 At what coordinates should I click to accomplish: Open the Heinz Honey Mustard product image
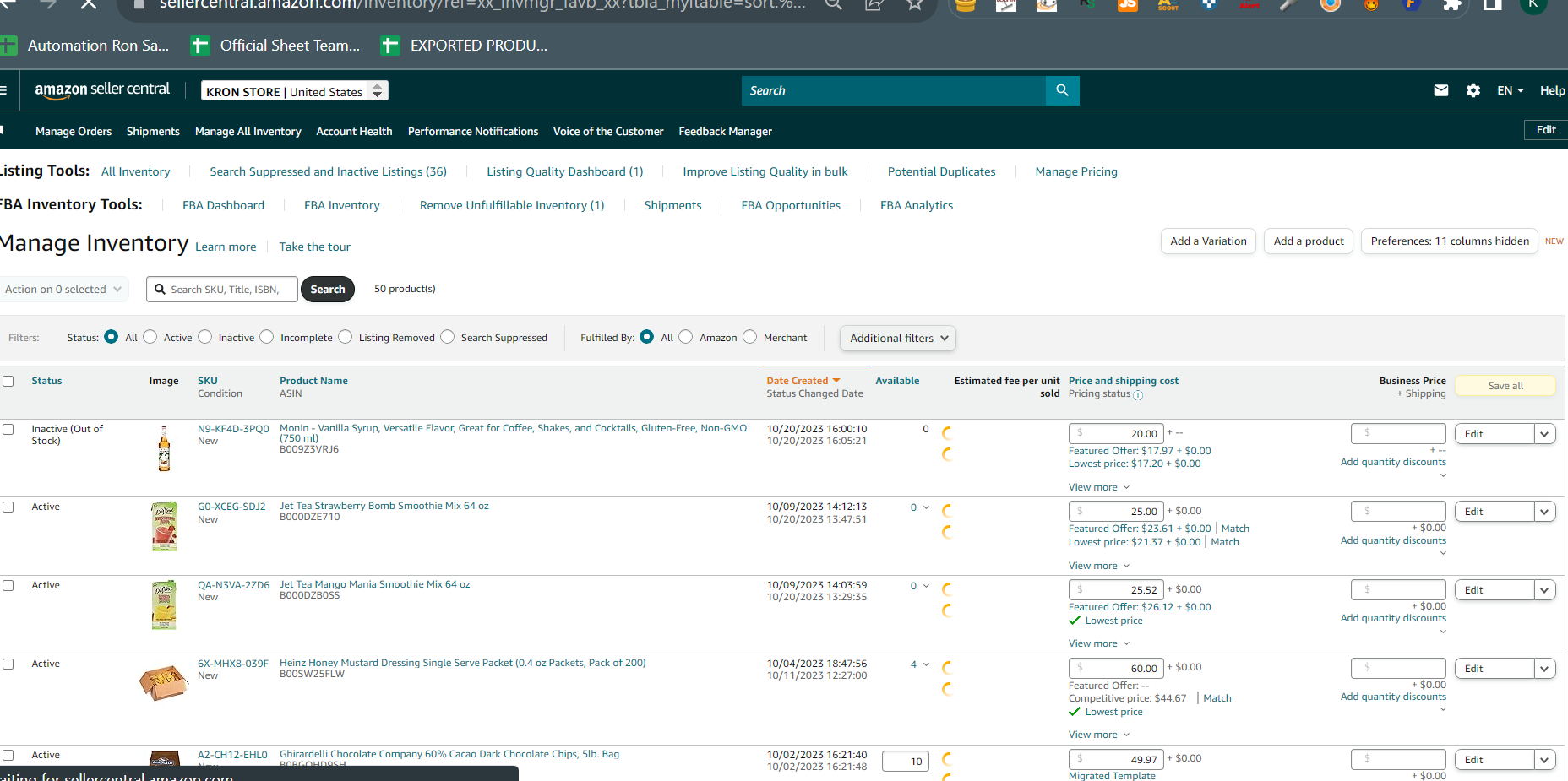[164, 683]
